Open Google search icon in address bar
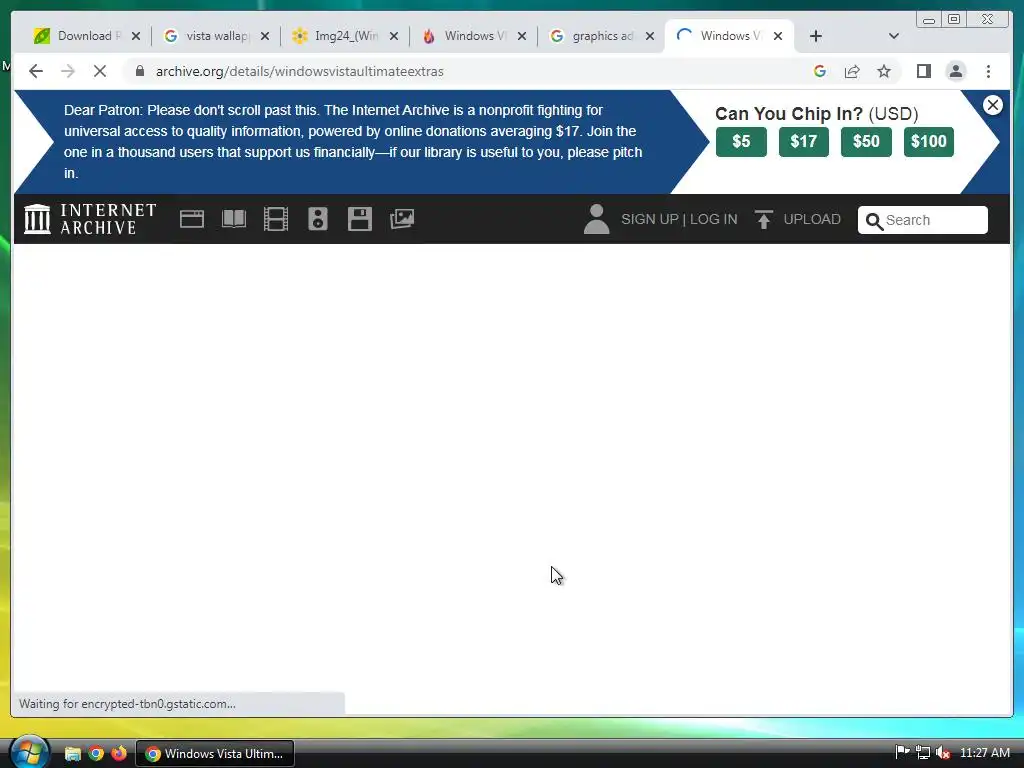The image size is (1024, 768). point(820,71)
